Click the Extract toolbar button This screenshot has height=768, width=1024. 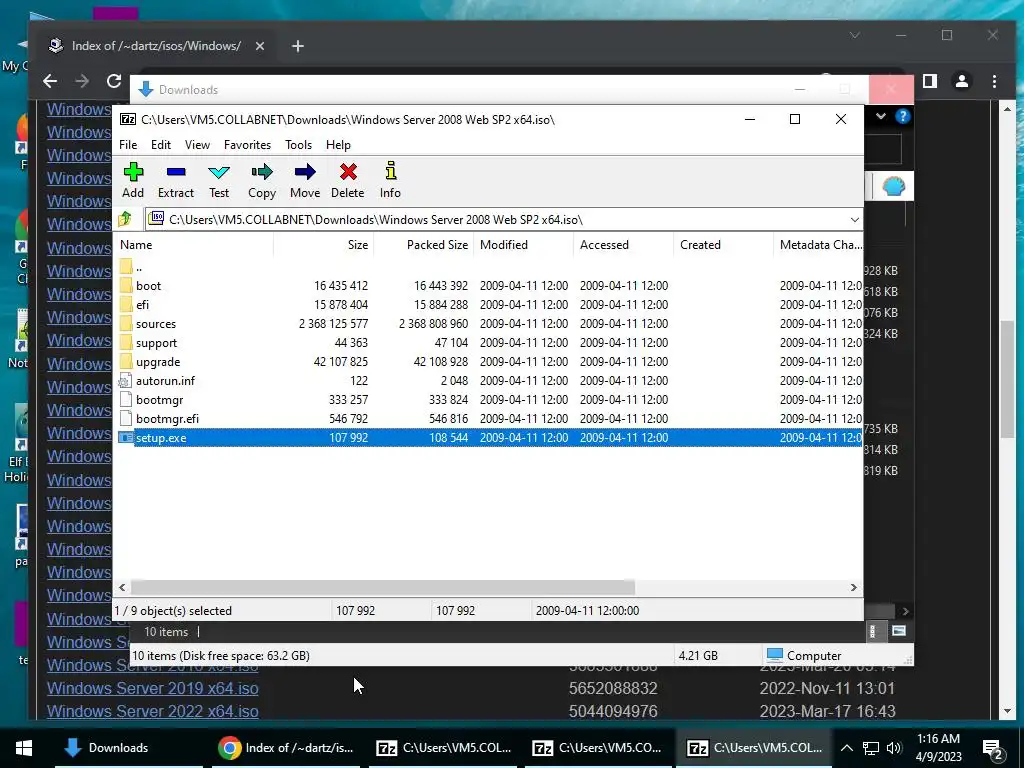(176, 180)
